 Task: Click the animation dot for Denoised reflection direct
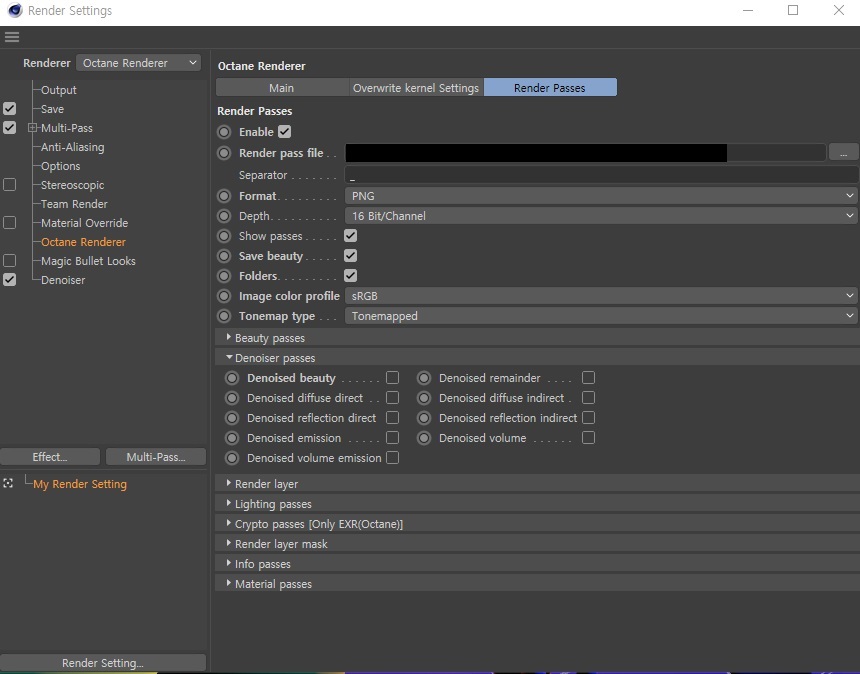pyautogui.click(x=232, y=418)
